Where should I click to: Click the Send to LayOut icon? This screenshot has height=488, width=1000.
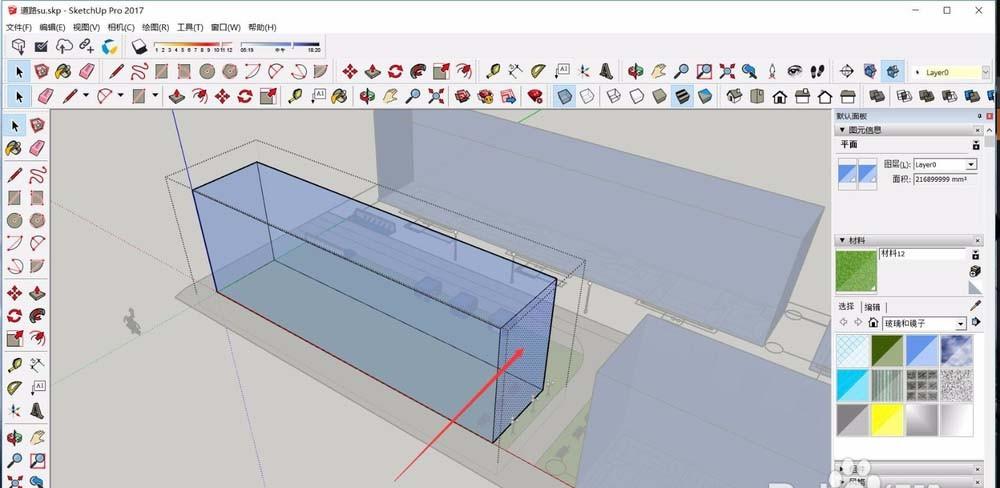coord(508,96)
